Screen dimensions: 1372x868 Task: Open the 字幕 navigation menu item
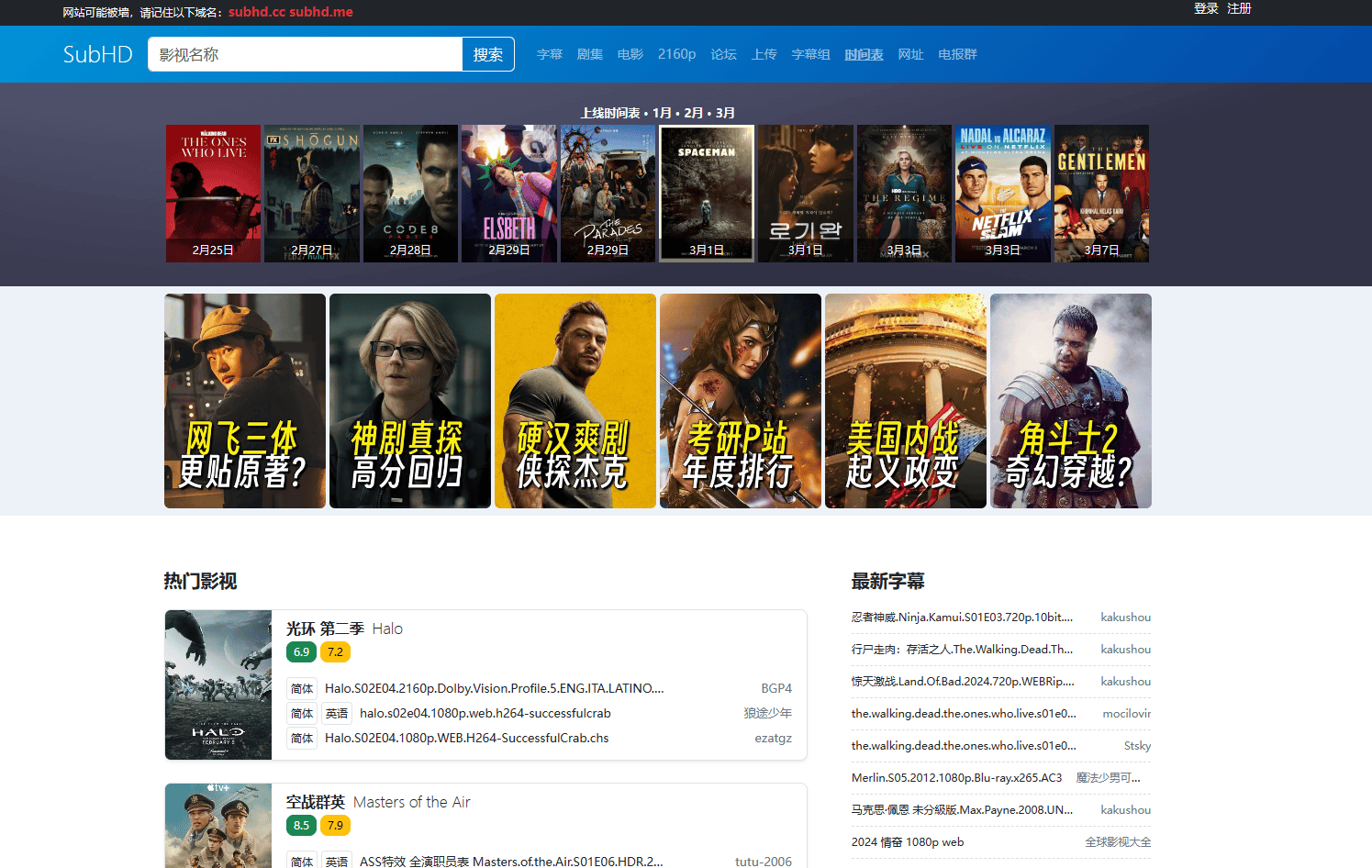[x=549, y=54]
